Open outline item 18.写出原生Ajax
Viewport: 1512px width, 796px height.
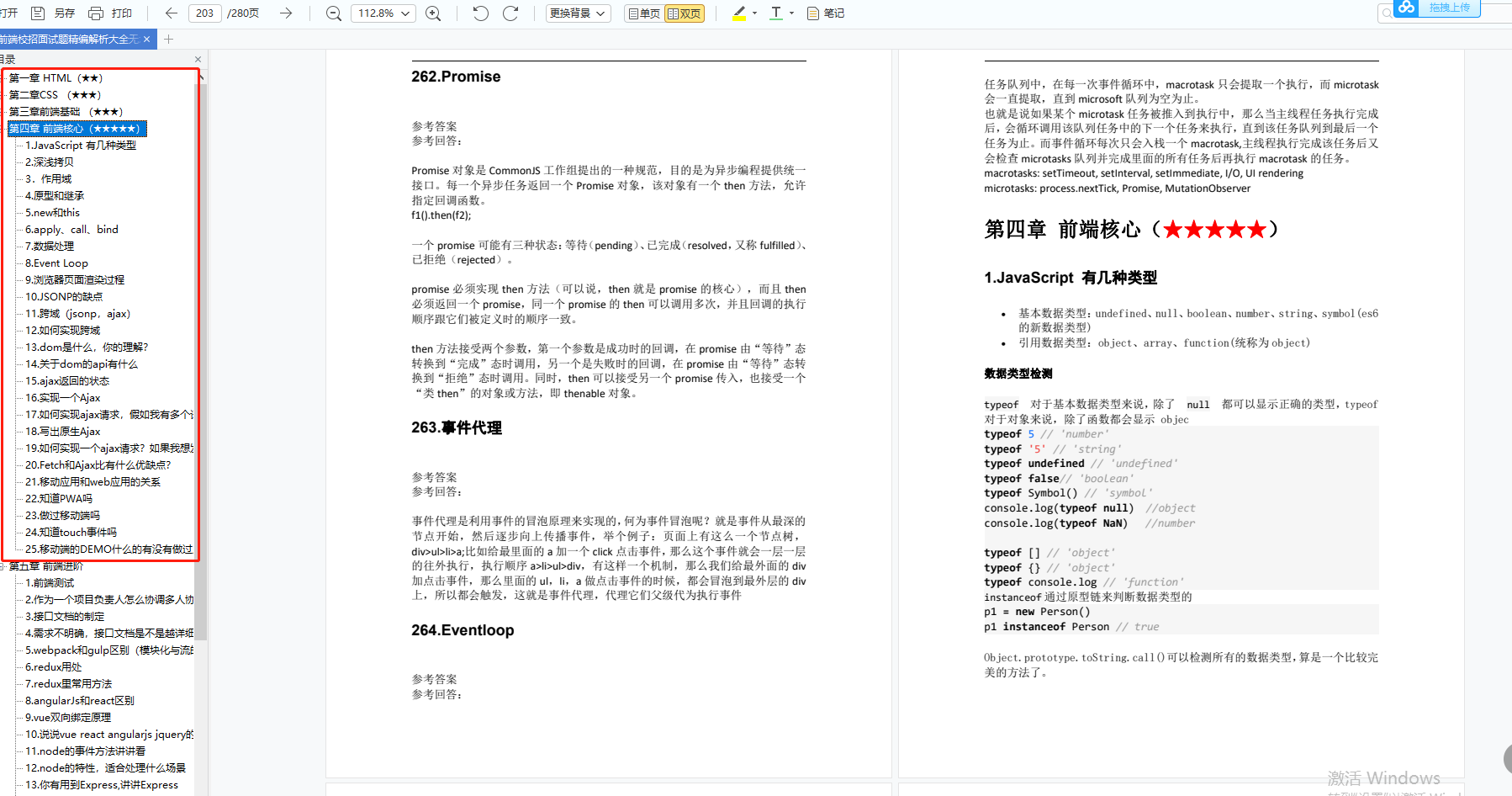point(63,432)
